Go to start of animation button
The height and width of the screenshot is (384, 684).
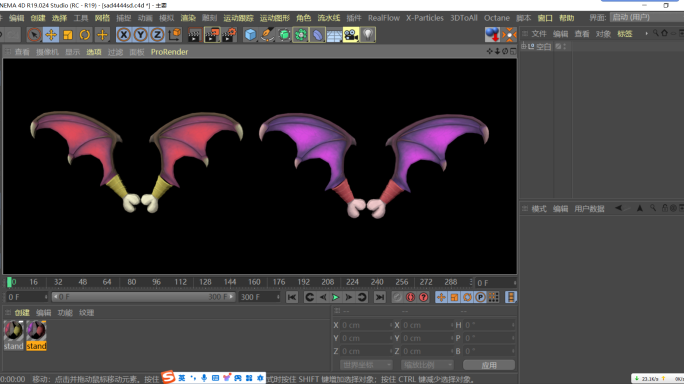[292, 297]
